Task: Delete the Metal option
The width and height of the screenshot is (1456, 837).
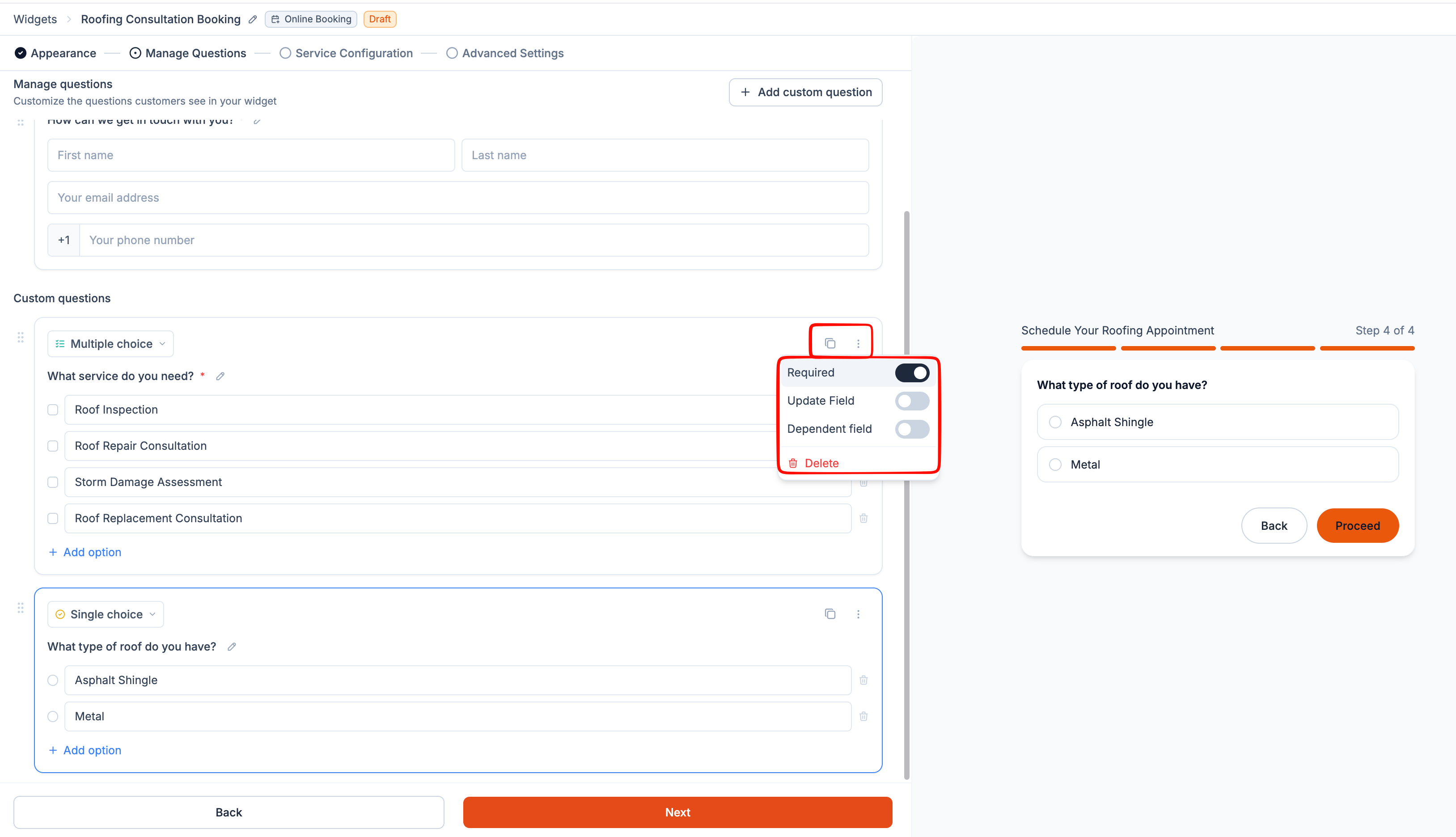Action: coord(863,716)
